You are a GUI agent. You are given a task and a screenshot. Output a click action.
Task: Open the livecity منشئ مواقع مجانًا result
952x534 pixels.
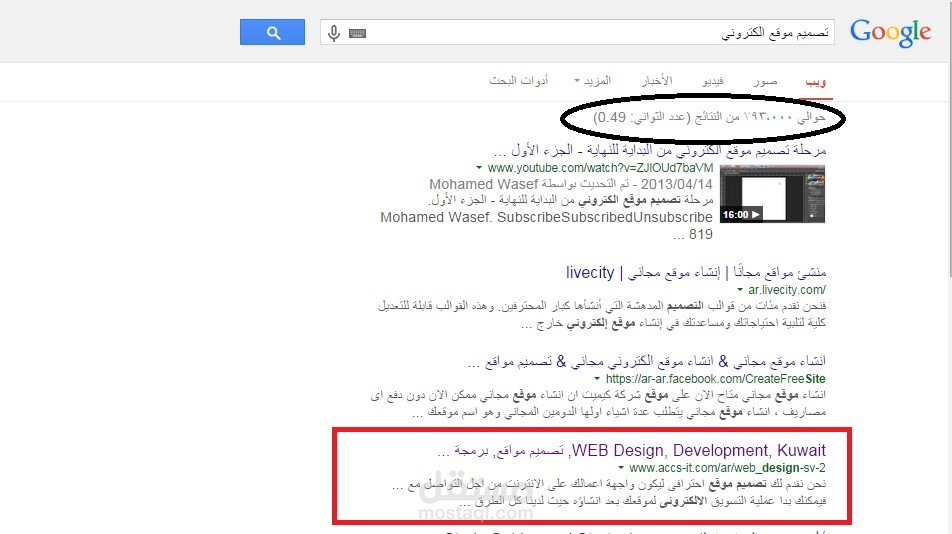tap(696, 272)
